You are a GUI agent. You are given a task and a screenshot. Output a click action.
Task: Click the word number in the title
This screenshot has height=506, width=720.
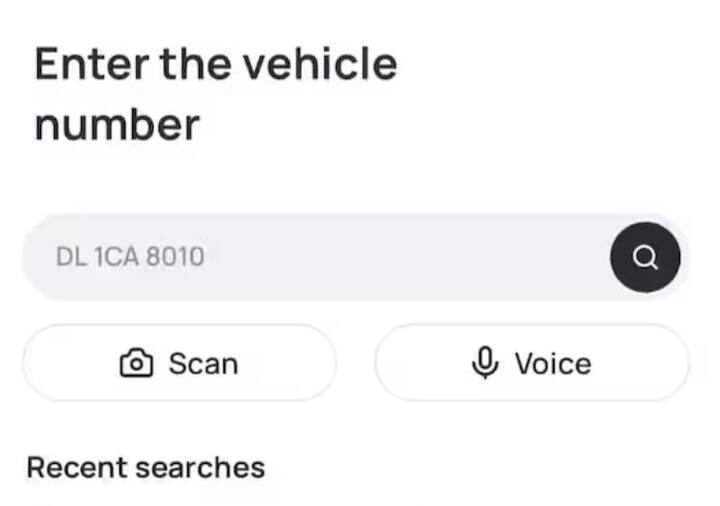pyautogui.click(x=117, y=126)
